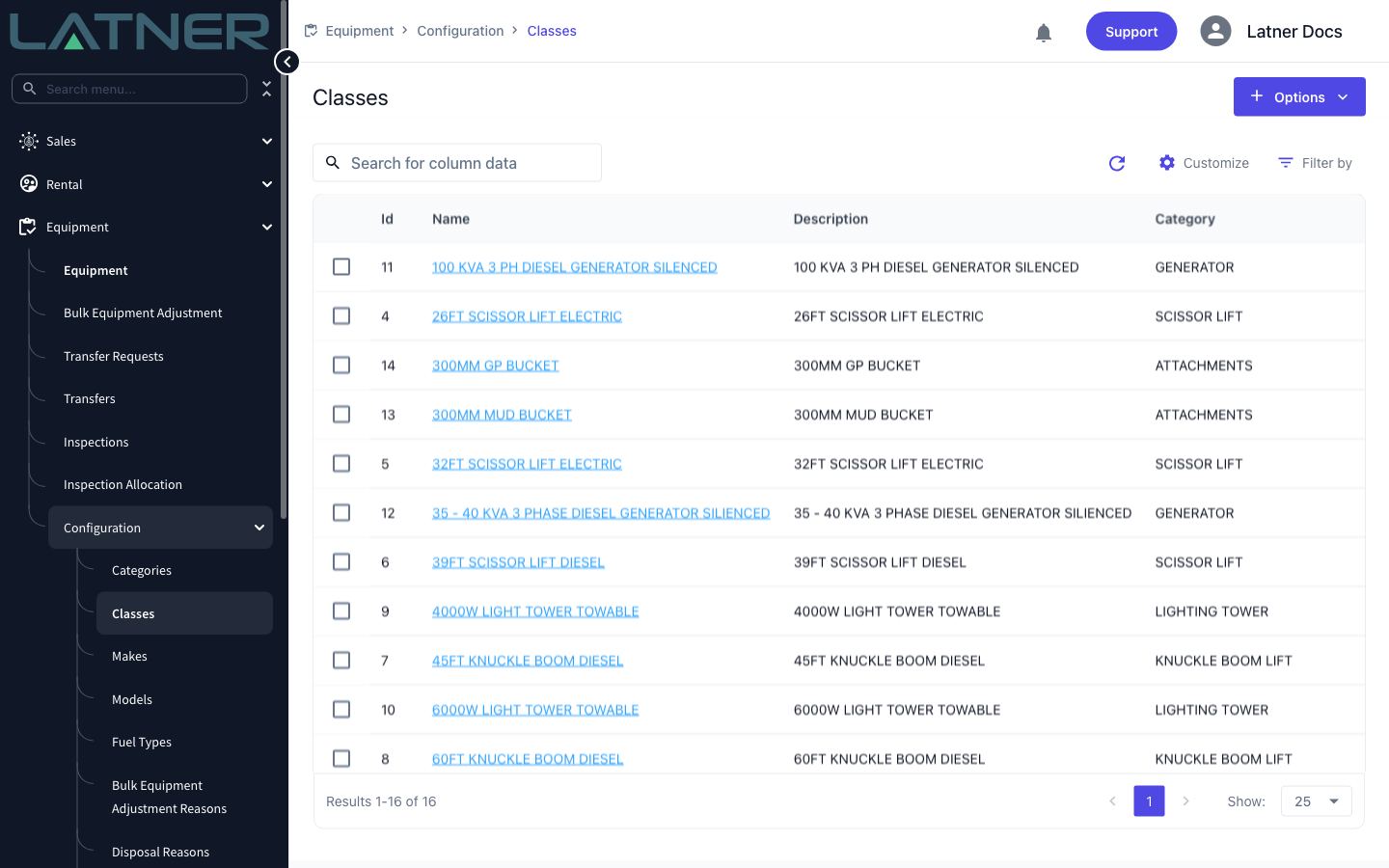Image resolution: width=1389 pixels, height=868 pixels.
Task: Go to Fuel Types
Action: pyautogui.click(x=142, y=743)
